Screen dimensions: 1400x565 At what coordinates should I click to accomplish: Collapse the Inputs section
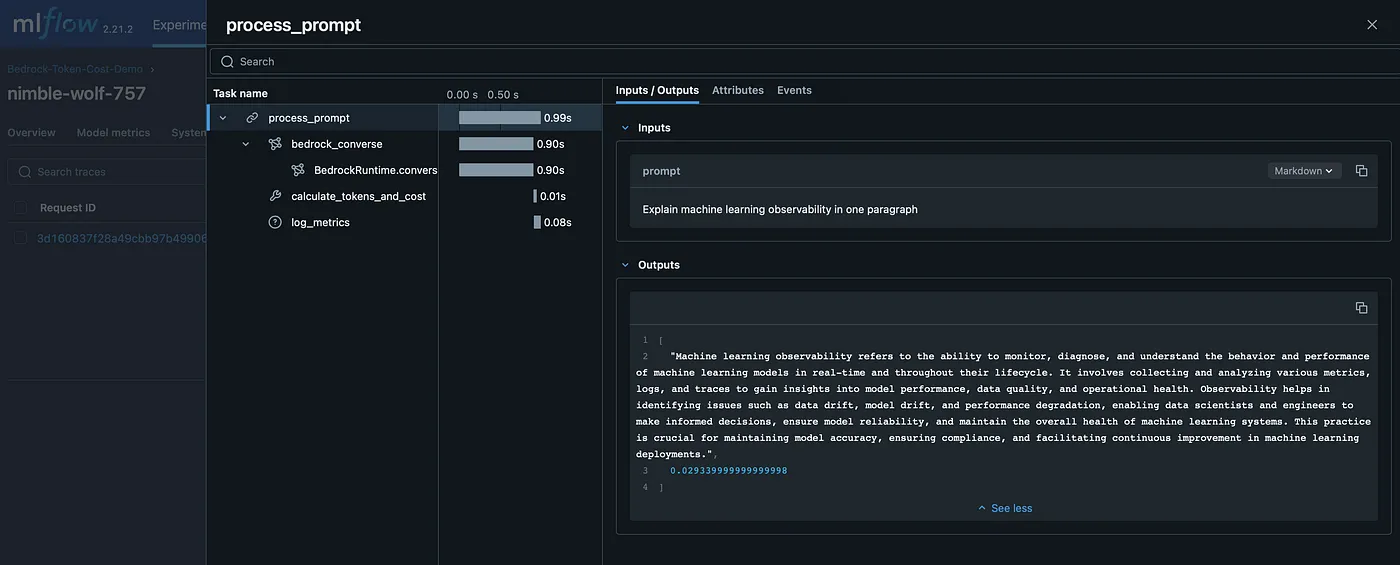tap(626, 128)
